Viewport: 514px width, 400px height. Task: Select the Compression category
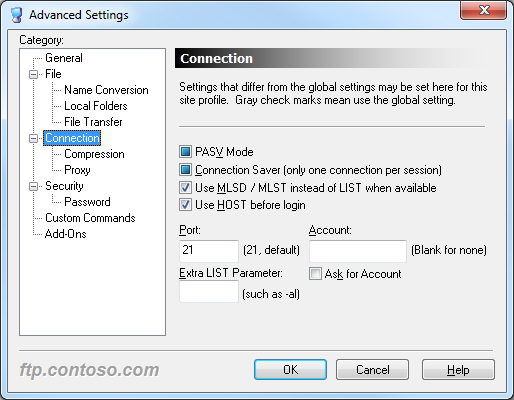94,154
